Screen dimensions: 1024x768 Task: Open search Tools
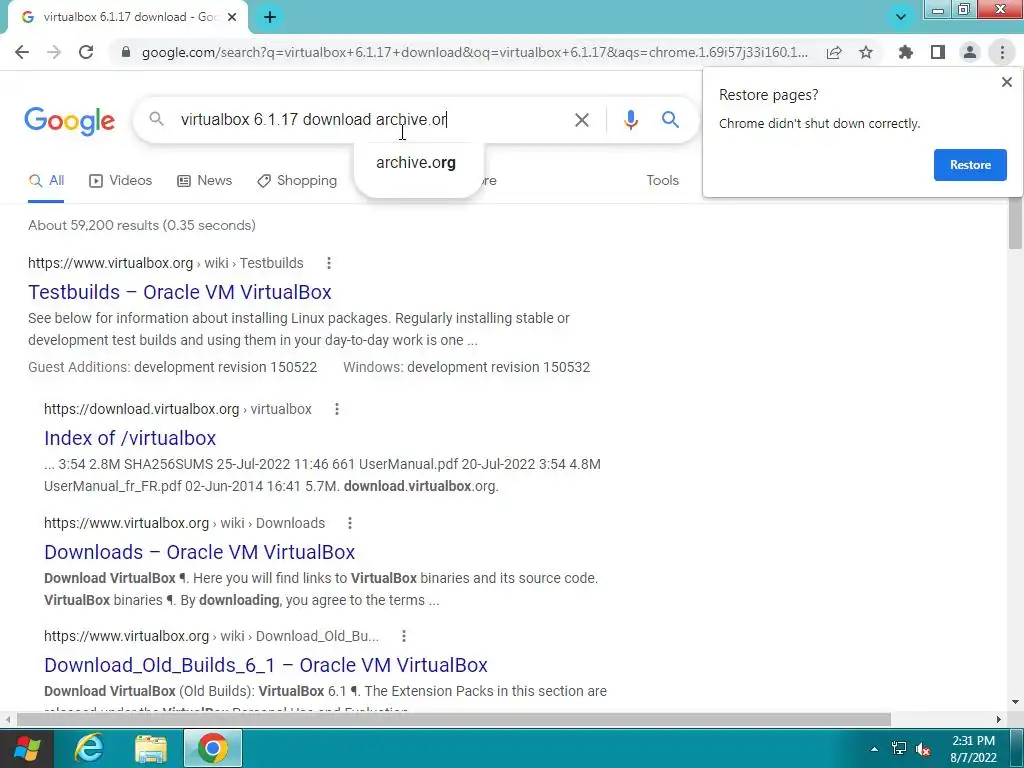(662, 181)
